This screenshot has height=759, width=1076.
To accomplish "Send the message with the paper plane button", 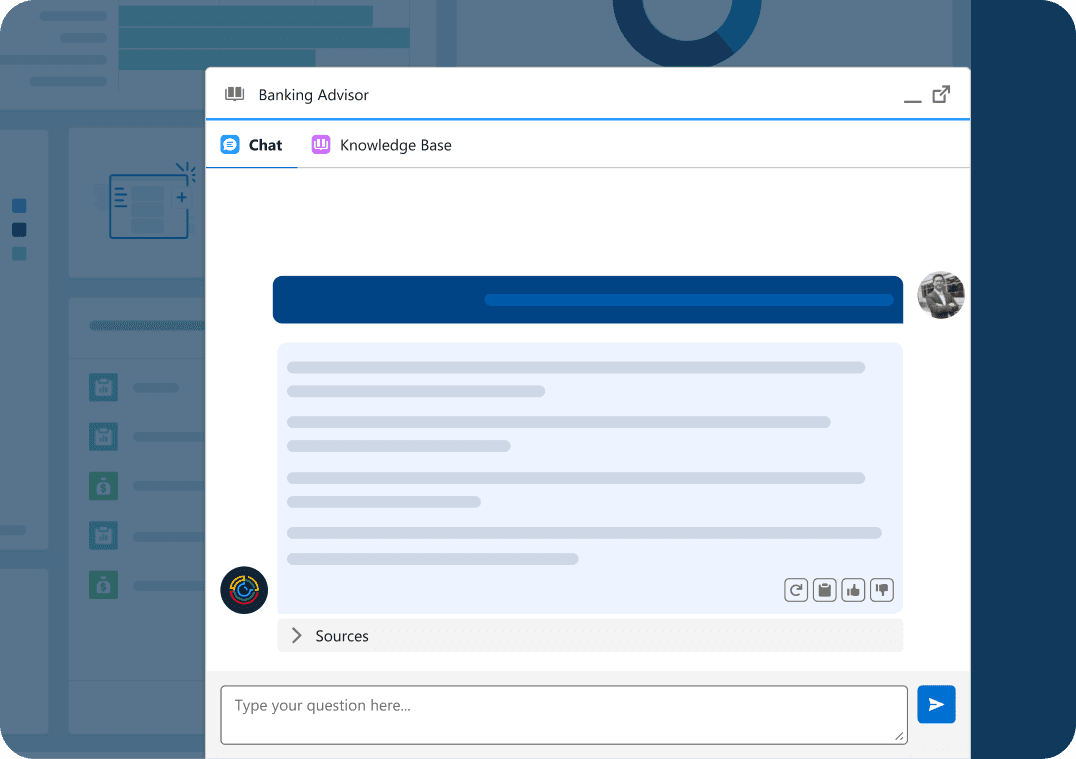I will [x=936, y=704].
